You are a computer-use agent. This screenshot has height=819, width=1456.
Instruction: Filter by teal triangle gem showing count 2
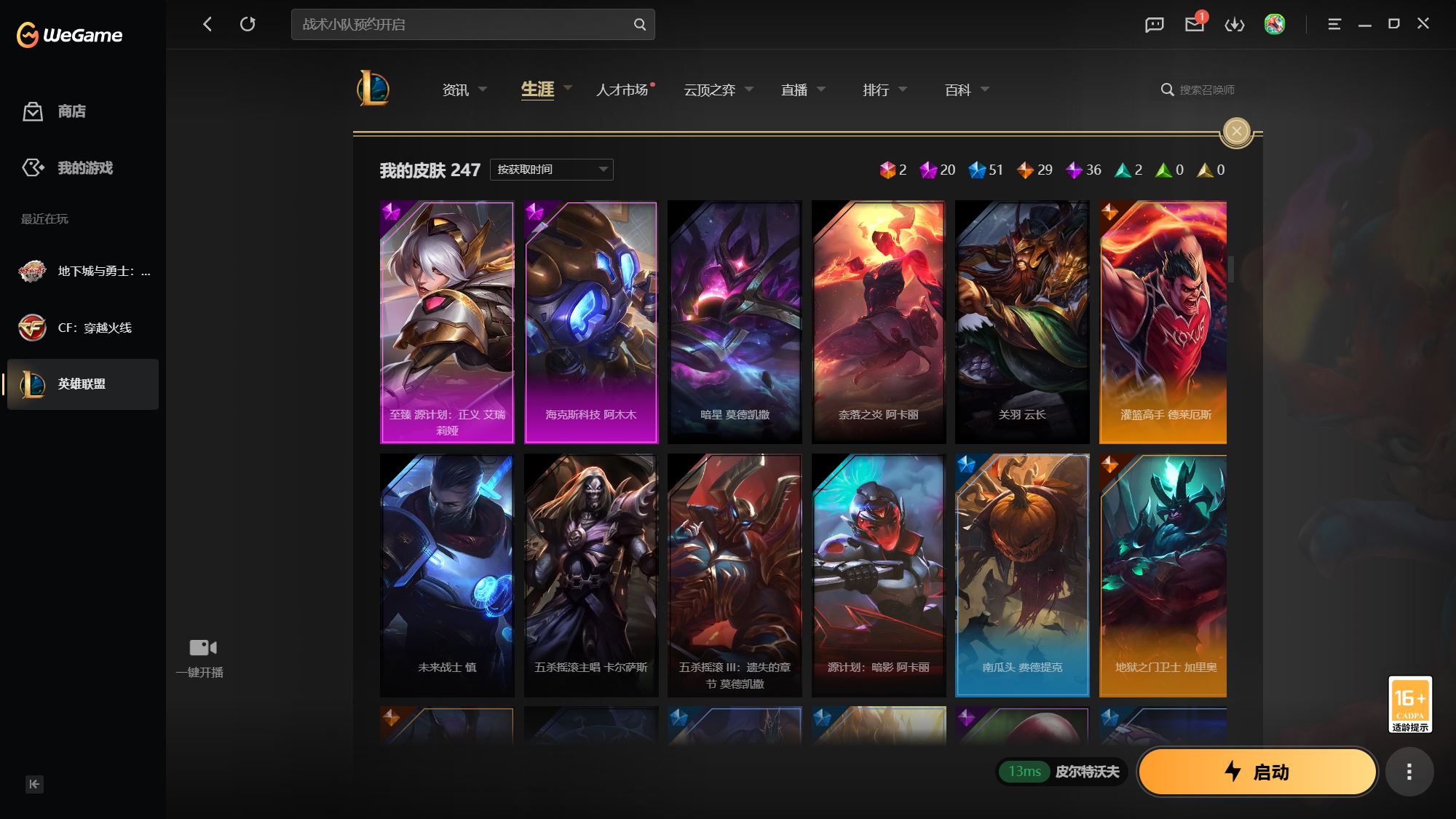click(x=1123, y=170)
